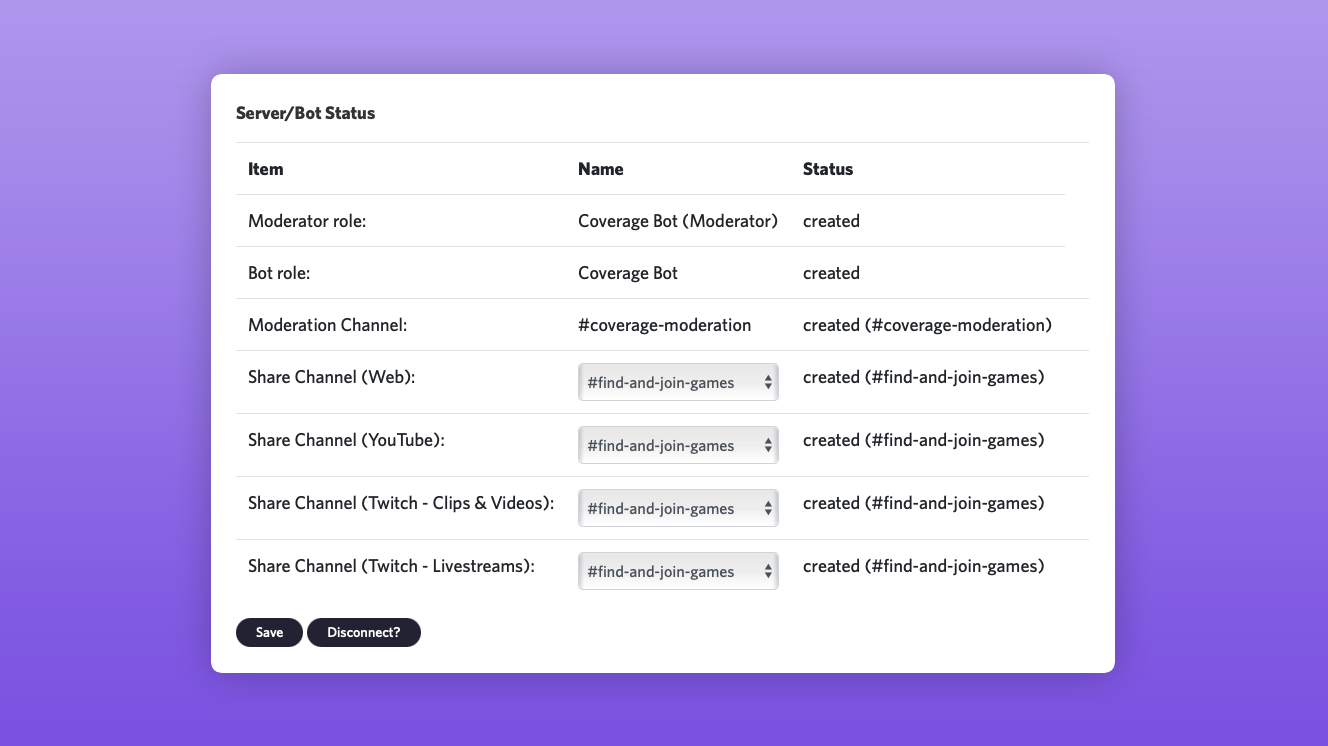Click the arrows on the Twitch Clips selector

(x=767, y=508)
